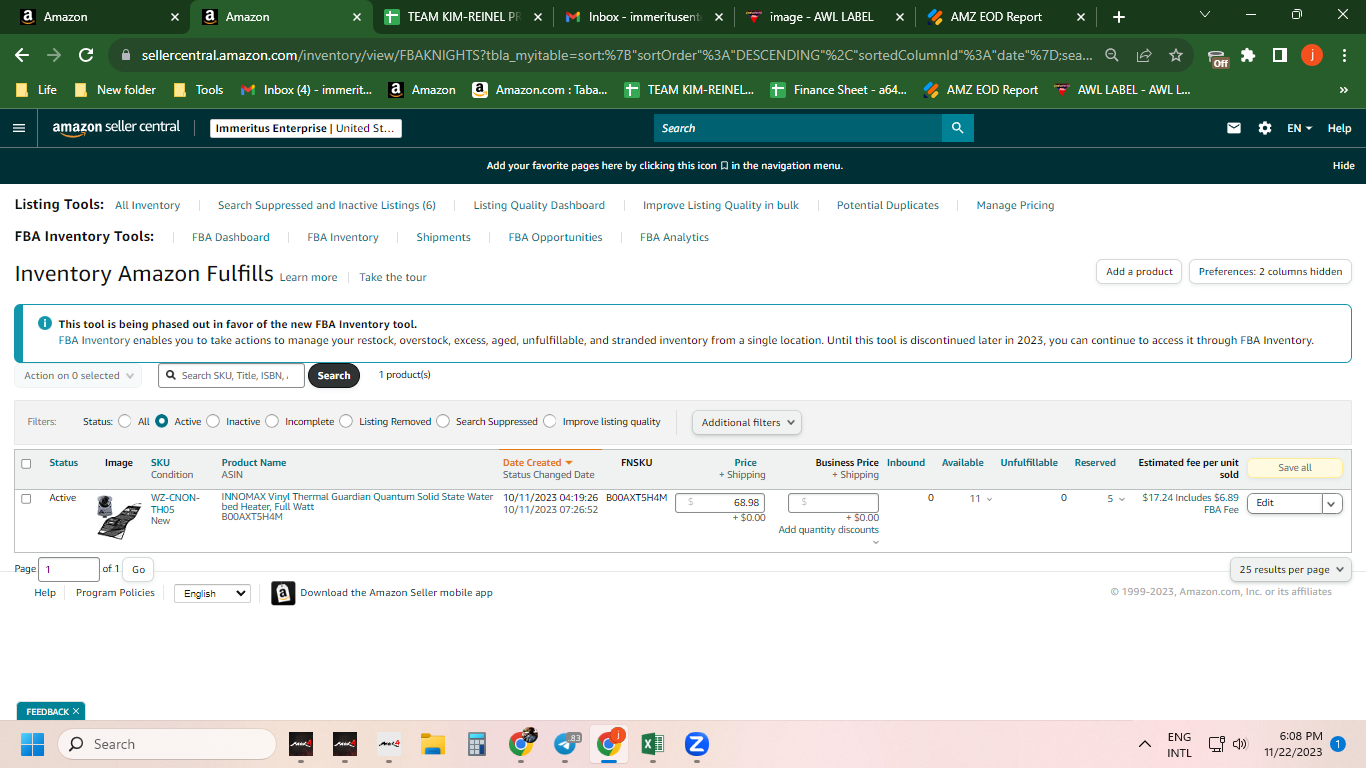Open the Chrome profile avatar
Screen dimensions: 1366x768
[x=1312, y=56]
